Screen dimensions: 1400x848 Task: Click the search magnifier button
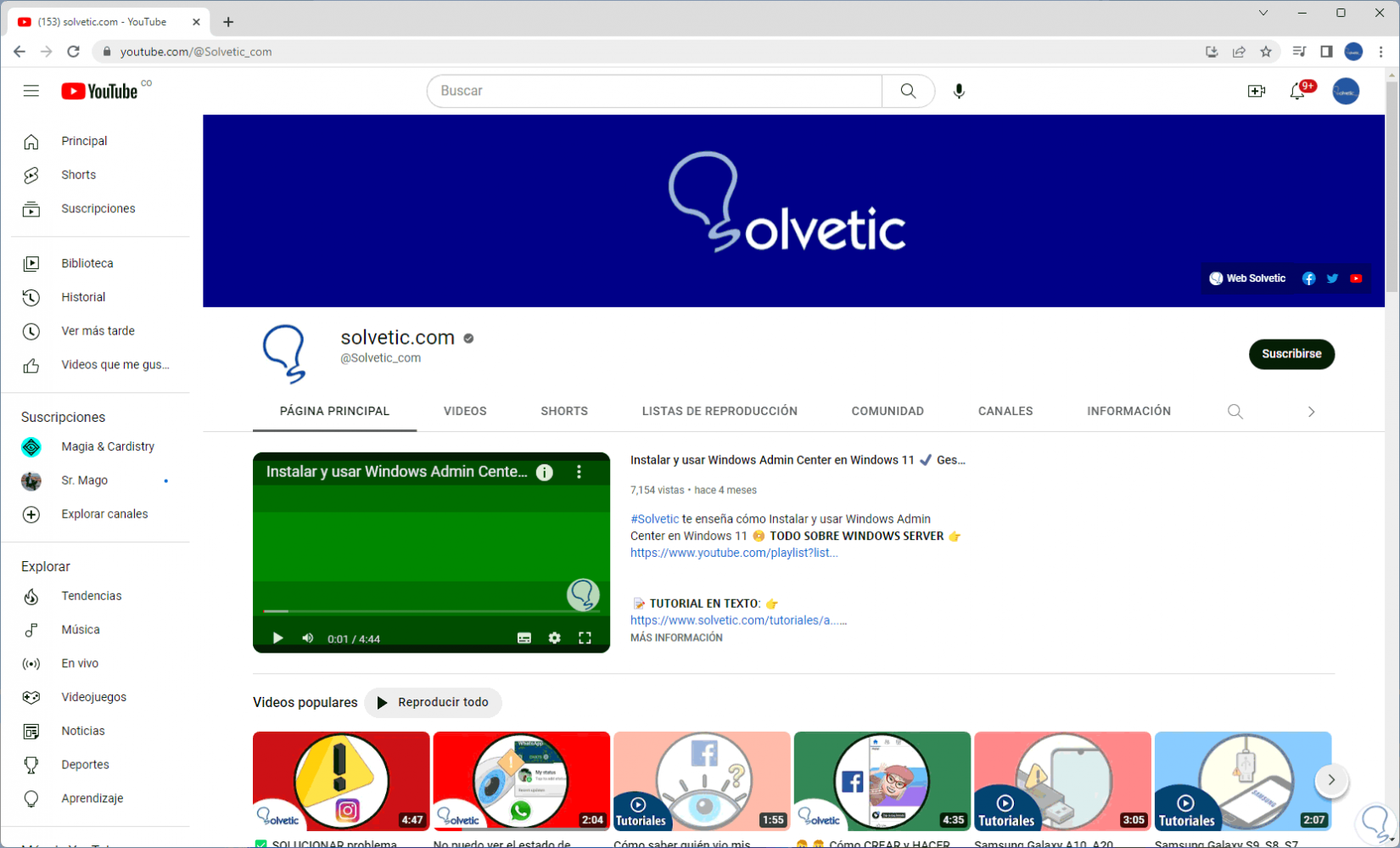[x=908, y=91]
